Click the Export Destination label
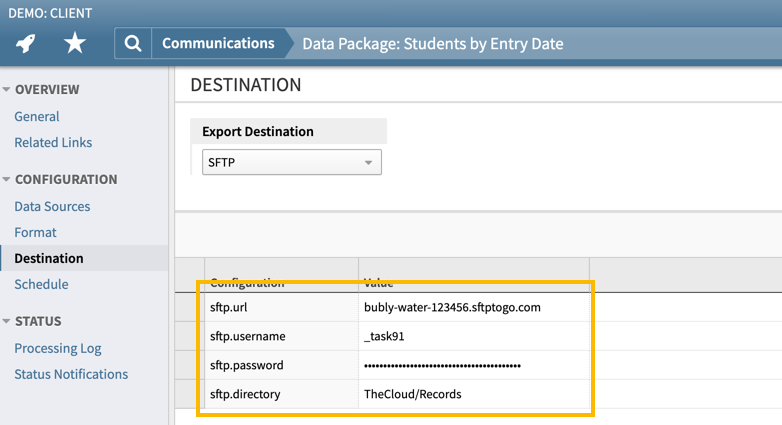This screenshot has height=425, width=782. 258,131
